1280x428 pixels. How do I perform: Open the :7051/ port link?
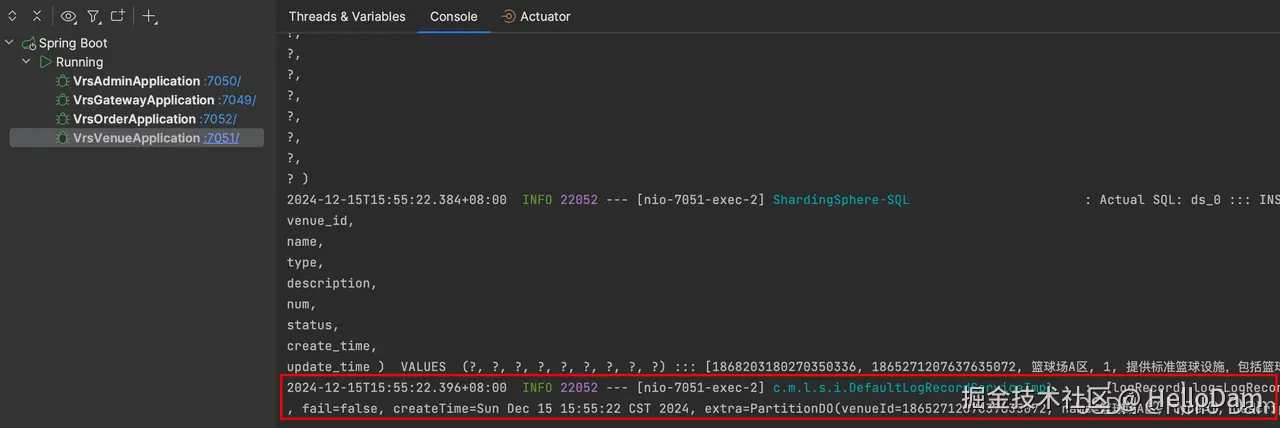coord(222,138)
